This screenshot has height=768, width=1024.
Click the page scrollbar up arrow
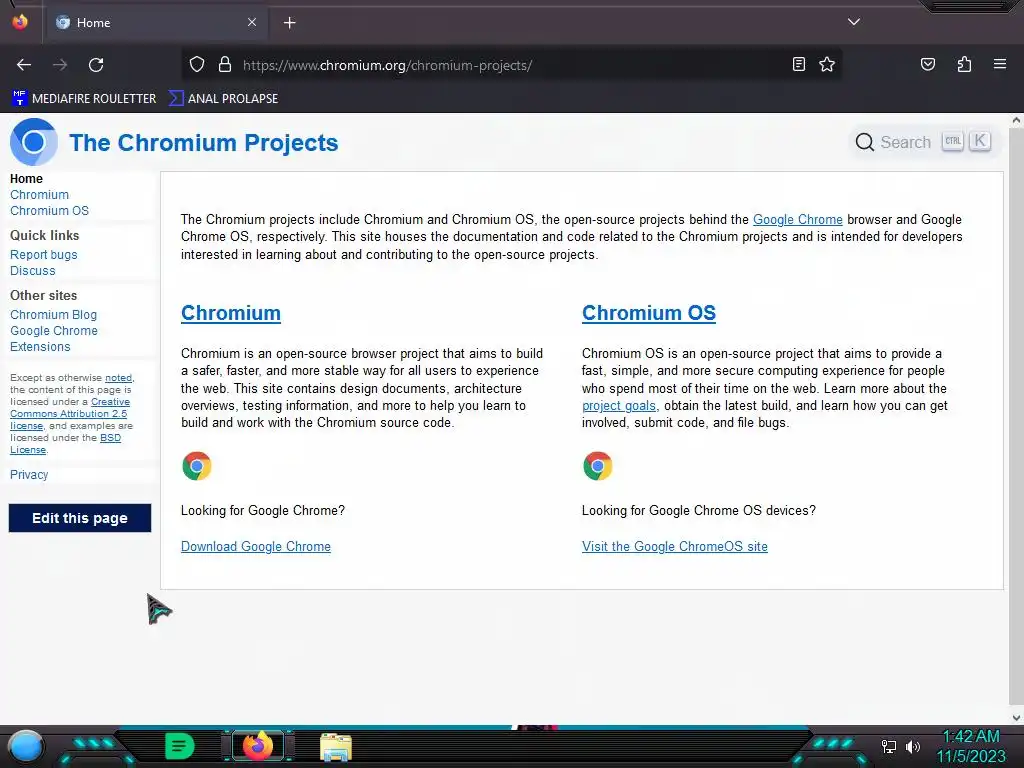pyautogui.click(x=1016, y=120)
